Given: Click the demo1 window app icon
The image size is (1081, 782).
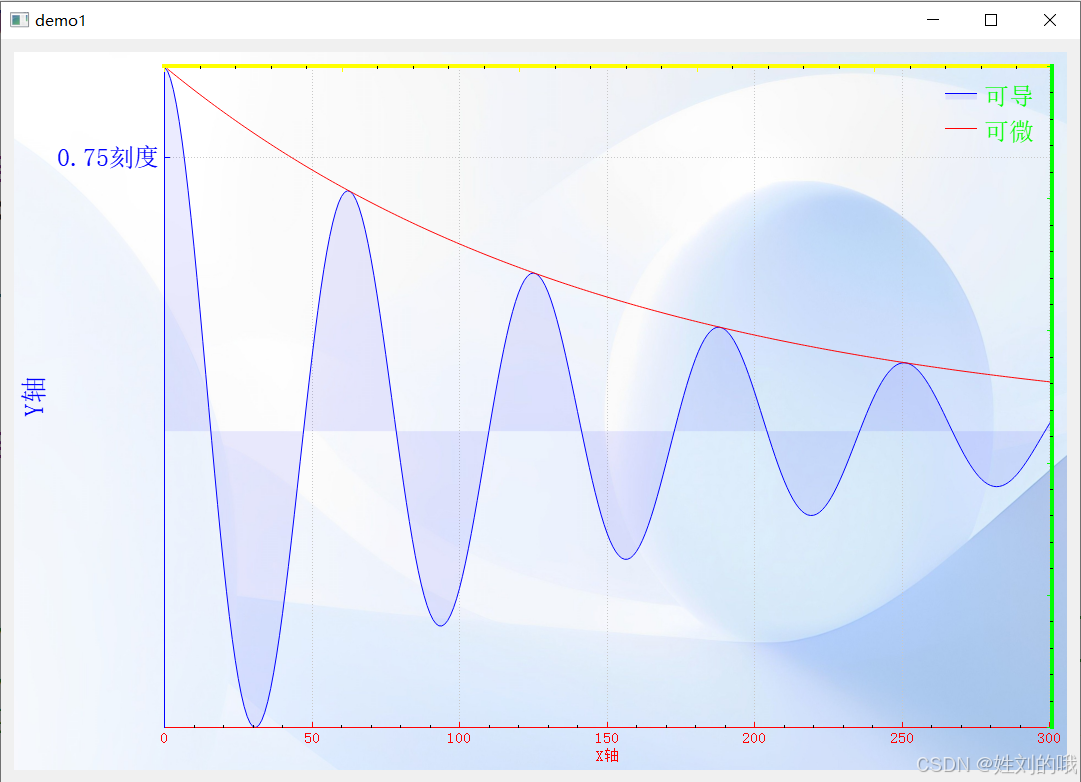Looking at the screenshot, I should click(19, 20).
